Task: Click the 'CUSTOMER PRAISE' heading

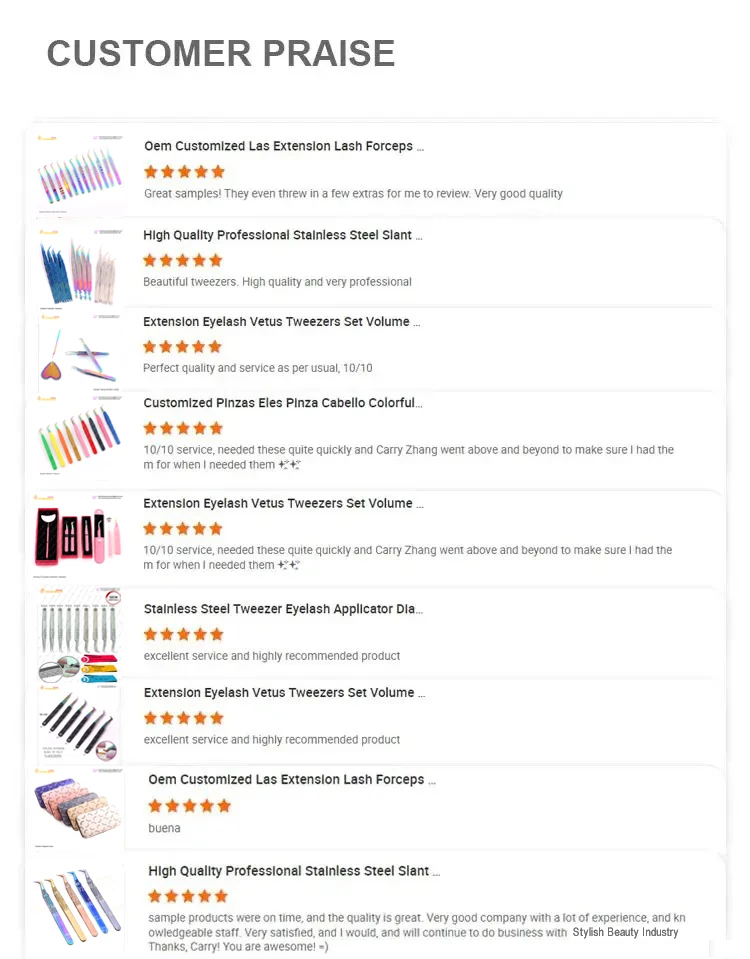Action: pyautogui.click(x=221, y=53)
